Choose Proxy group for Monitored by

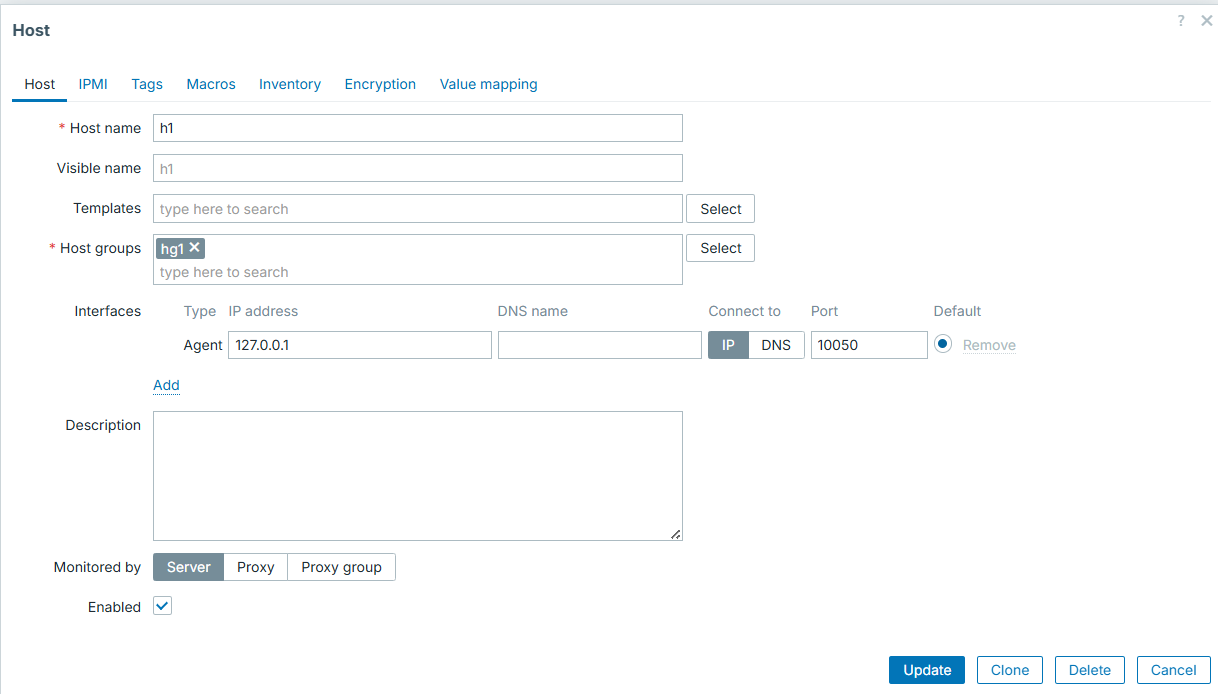(341, 567)
